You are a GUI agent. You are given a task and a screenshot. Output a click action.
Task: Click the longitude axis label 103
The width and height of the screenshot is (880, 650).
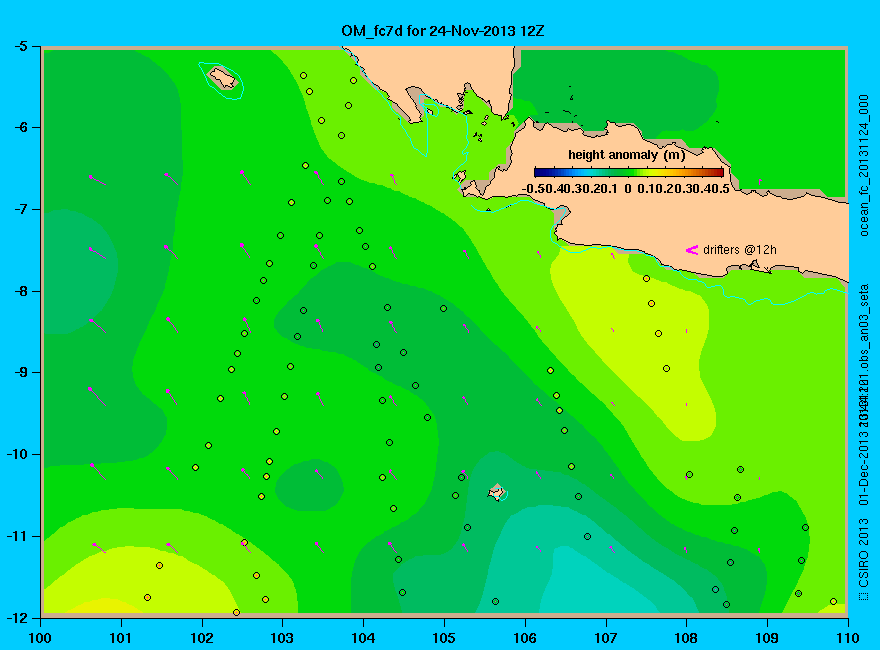coord(282,638)
